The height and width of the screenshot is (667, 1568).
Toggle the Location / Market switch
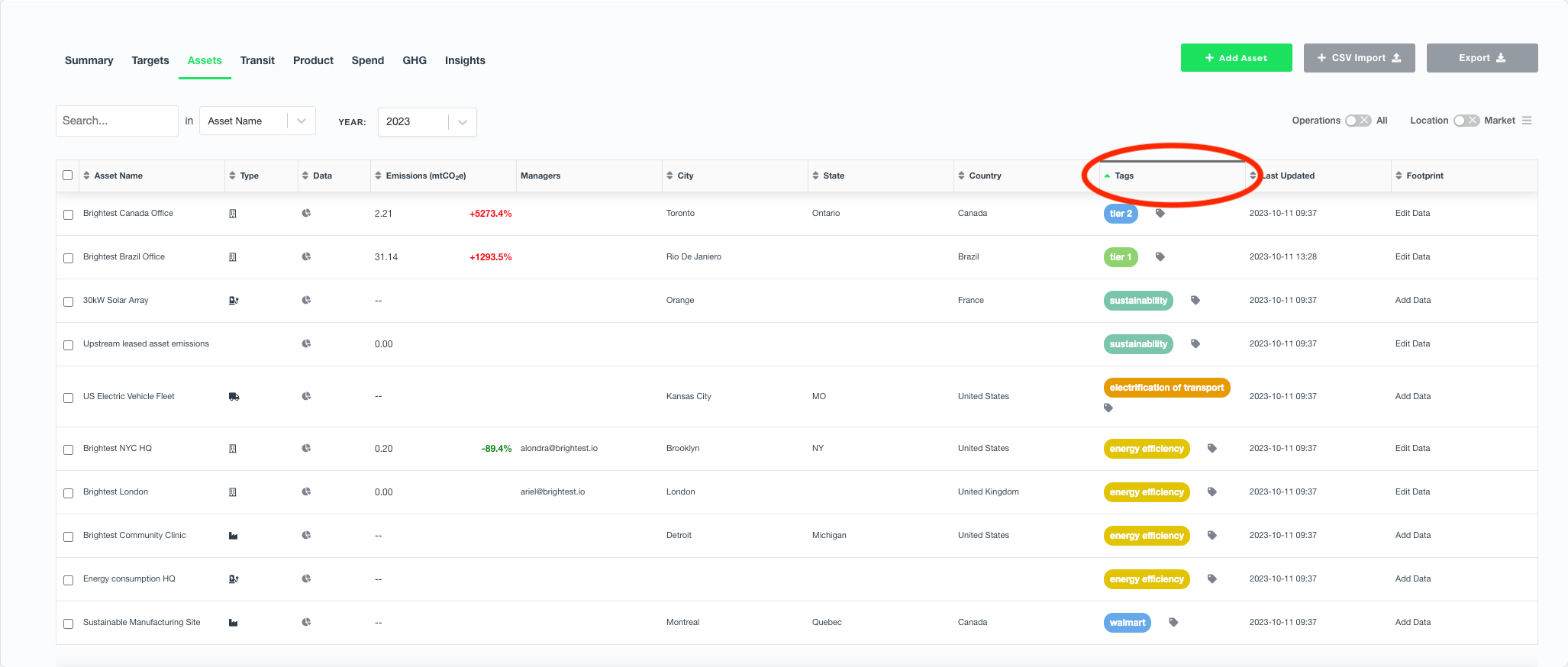click(x=1466, y=121)
